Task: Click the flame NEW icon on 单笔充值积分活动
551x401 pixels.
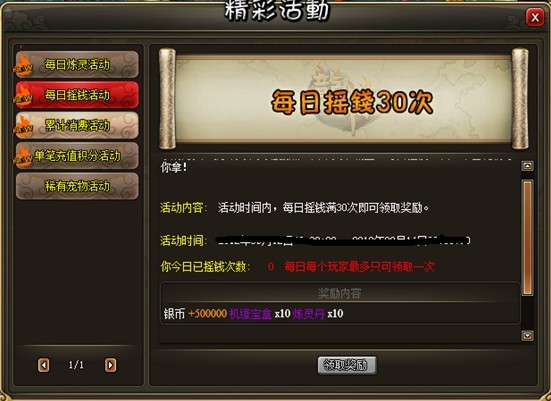Action: pyautogui.click(x=23, y=157)
